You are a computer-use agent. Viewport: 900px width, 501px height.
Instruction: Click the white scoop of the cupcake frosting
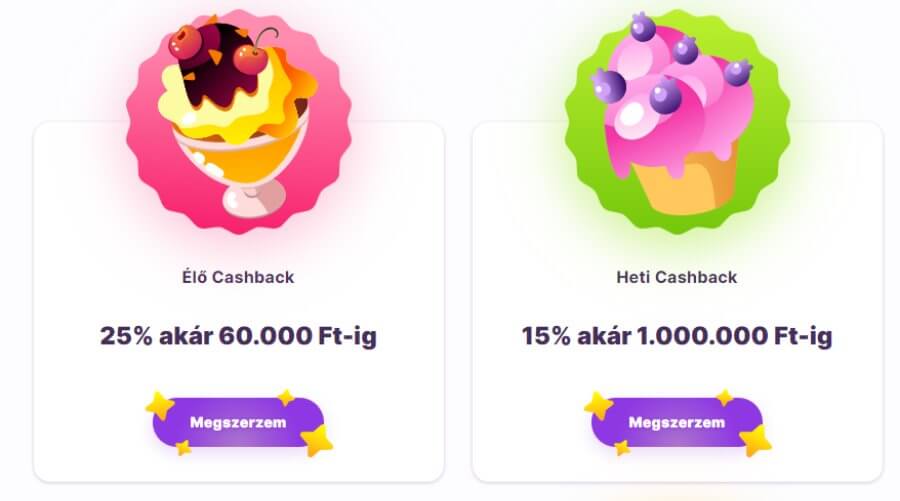click(x=633, y=117)
